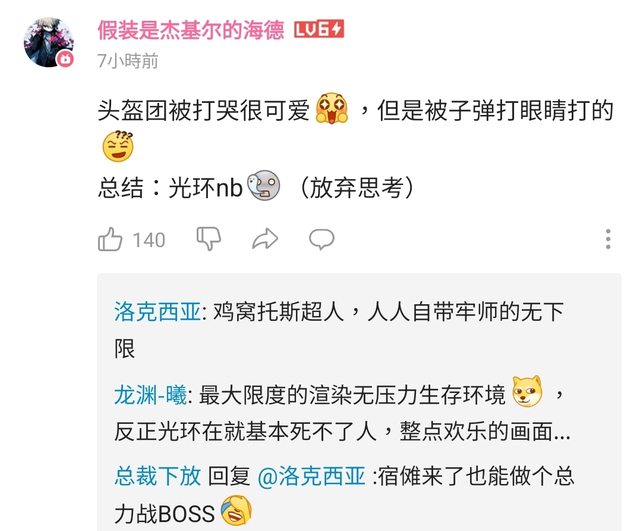This screenshot has width=640, height=531.
Task: Open the commenter's profile avatar
Action: [49, 42]
